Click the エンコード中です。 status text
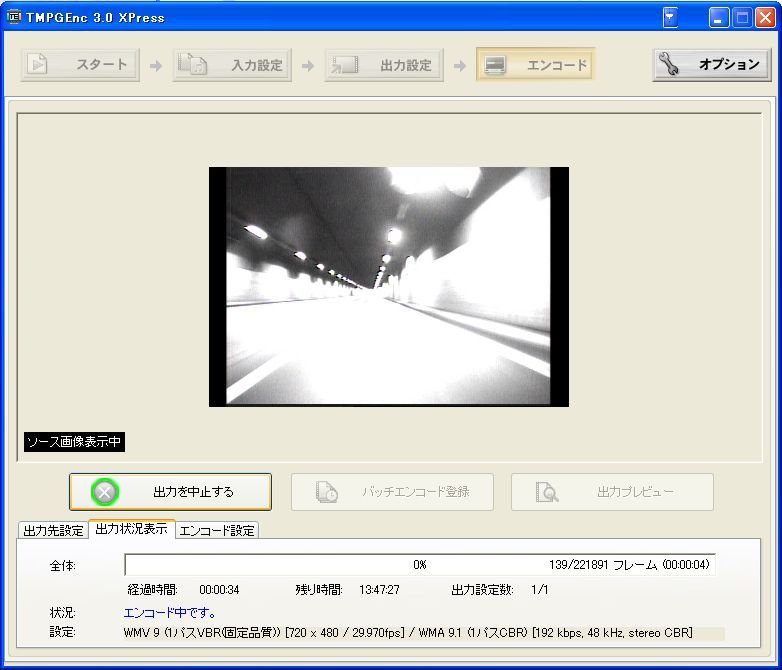782x670 pixels. point(170,613)
